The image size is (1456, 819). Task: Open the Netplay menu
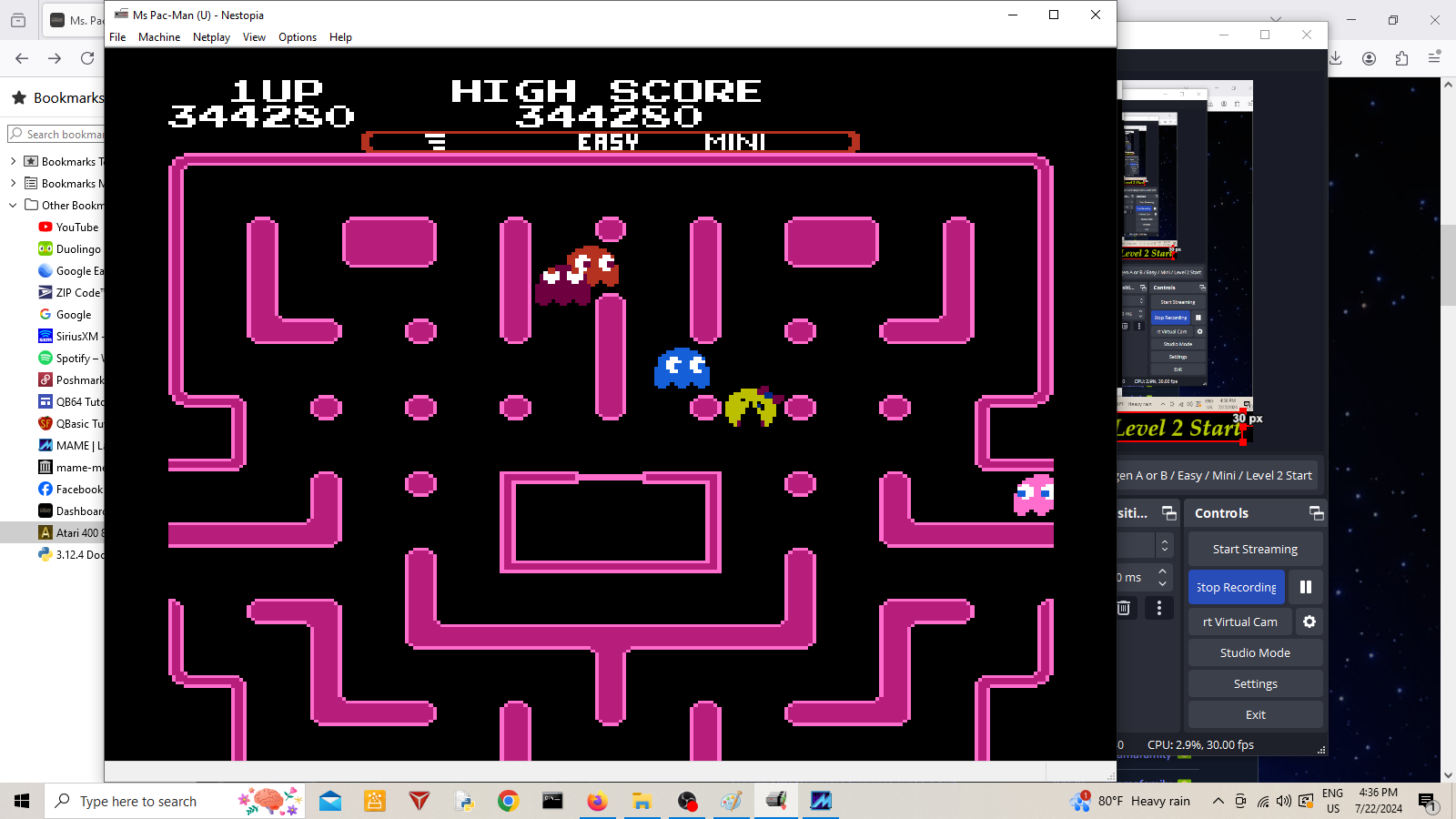(211, 37)
